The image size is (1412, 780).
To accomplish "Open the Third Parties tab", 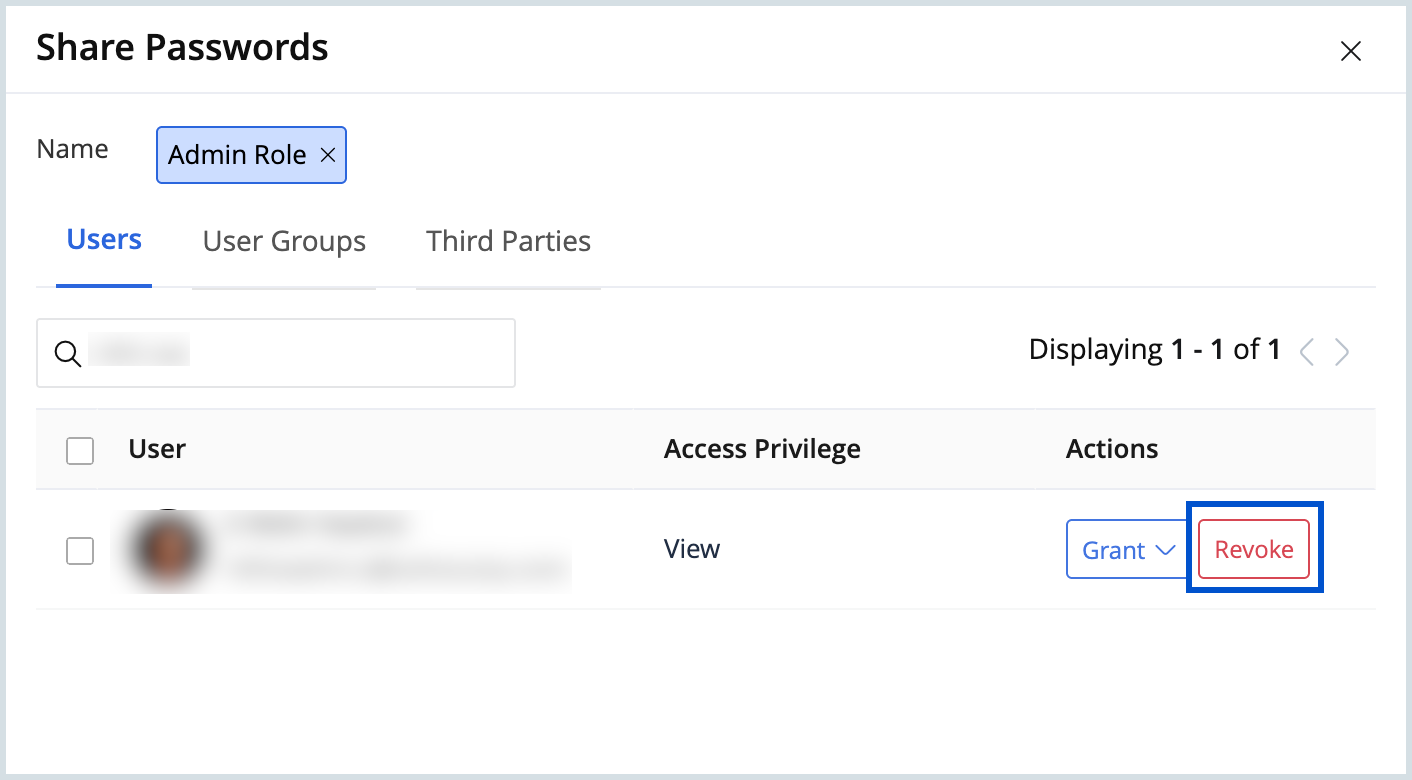I will pos(508,241).
